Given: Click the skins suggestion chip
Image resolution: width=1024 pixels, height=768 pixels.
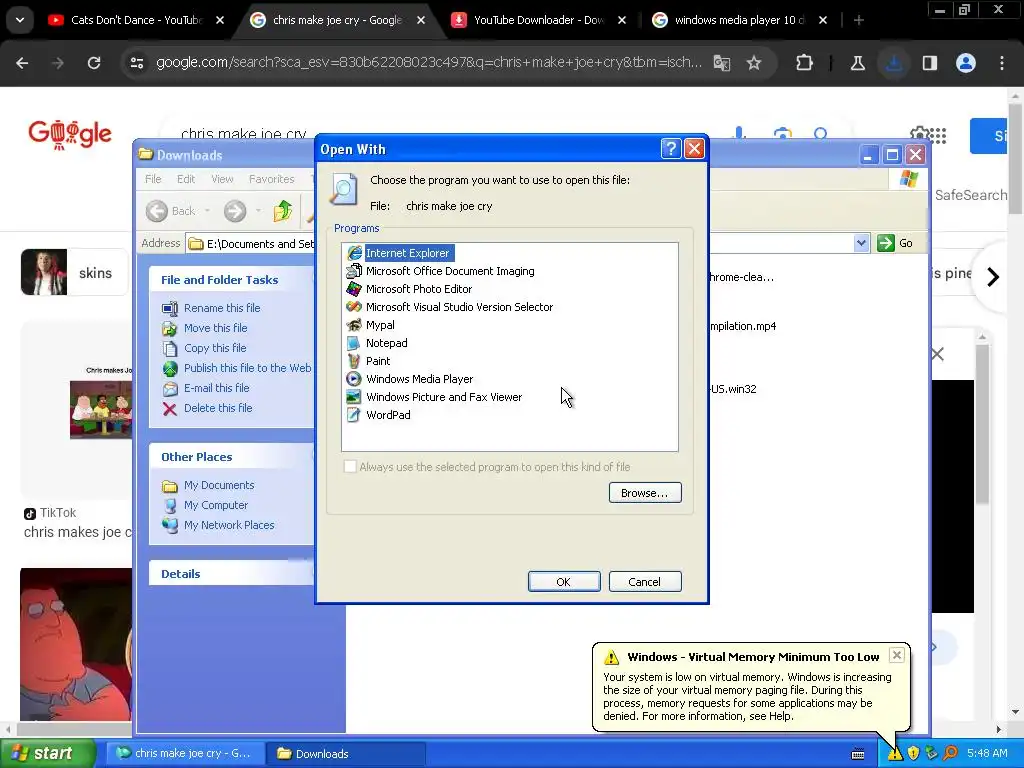Looking at the screenshot, I should tap(74, 272).
